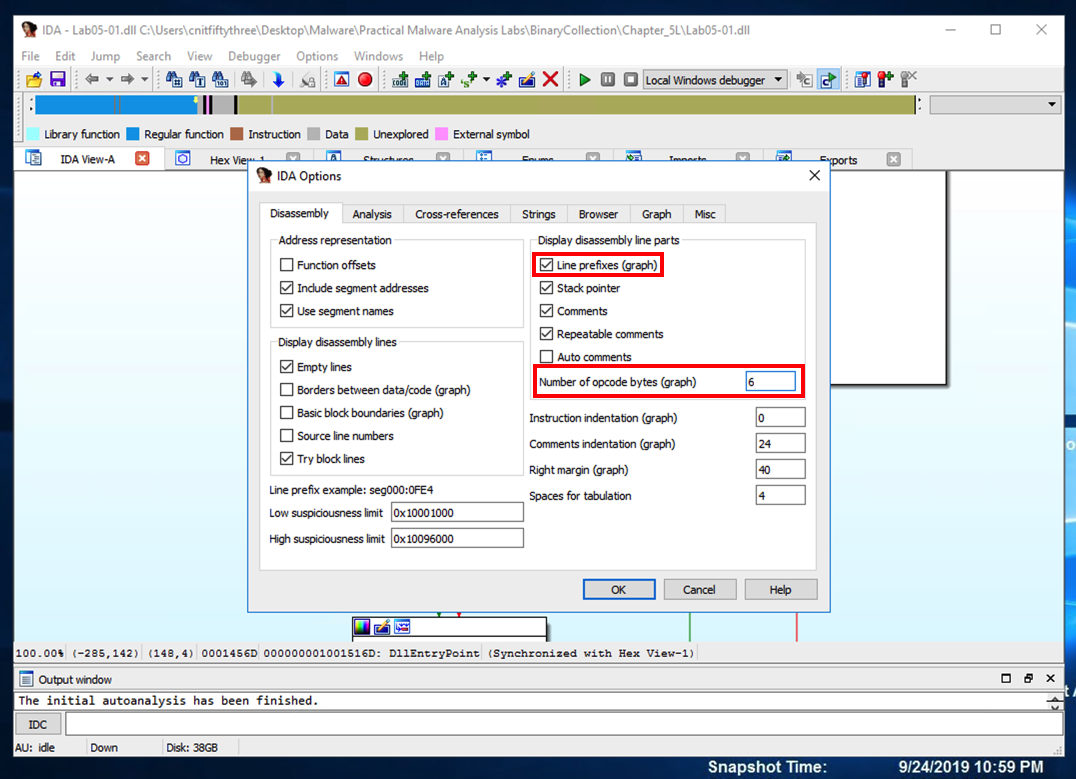Uncheck Use segment names
Screen dimensions: 1076x779
tap(287, 311)
